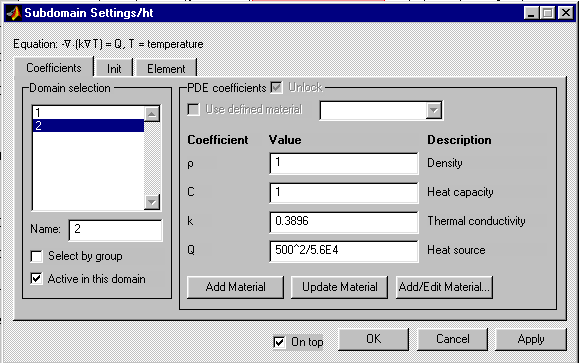Open the Element tab
This screenshot has width=579, height=363.
(166, 69)
